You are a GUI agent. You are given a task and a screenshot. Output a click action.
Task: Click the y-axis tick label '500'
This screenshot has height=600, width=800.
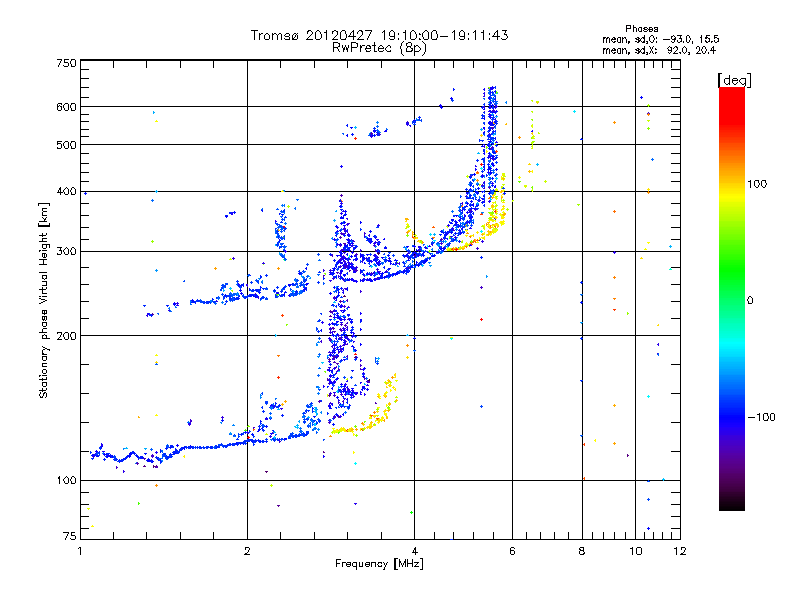point(66,145)
